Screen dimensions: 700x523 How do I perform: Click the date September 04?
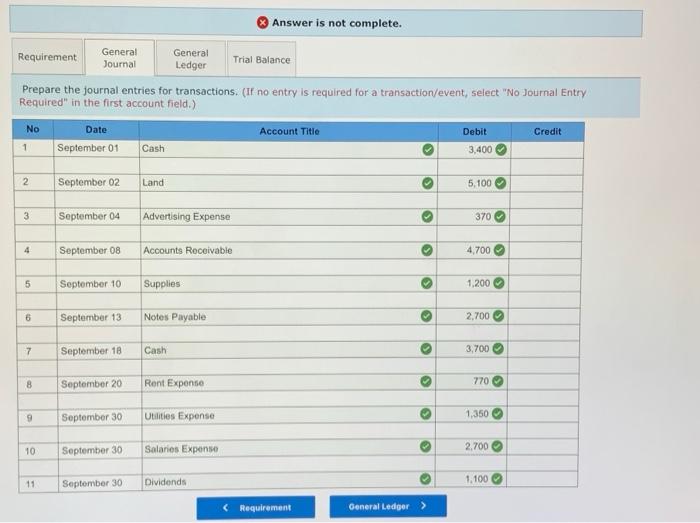pyautogui.click(x=89, y=216)
